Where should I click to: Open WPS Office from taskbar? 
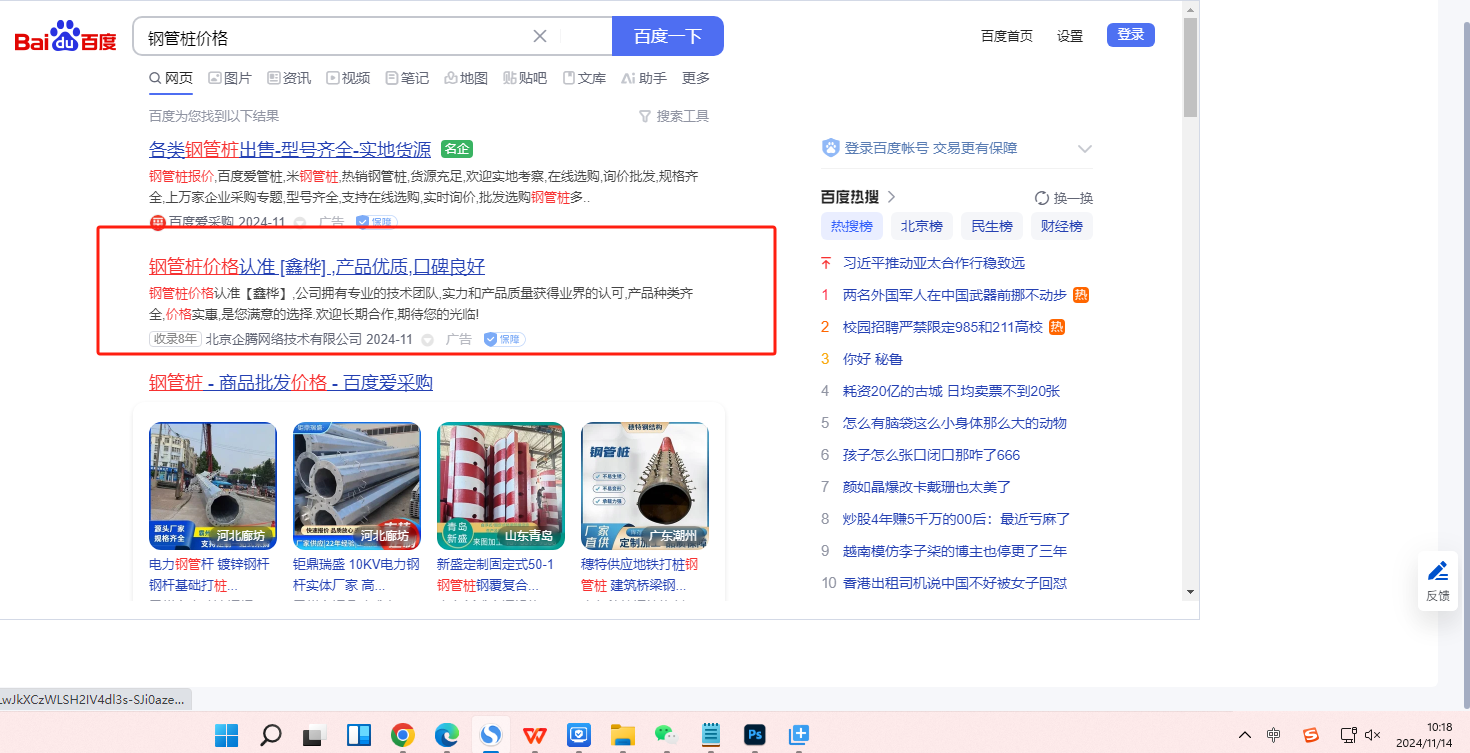[x=535, y=735]
